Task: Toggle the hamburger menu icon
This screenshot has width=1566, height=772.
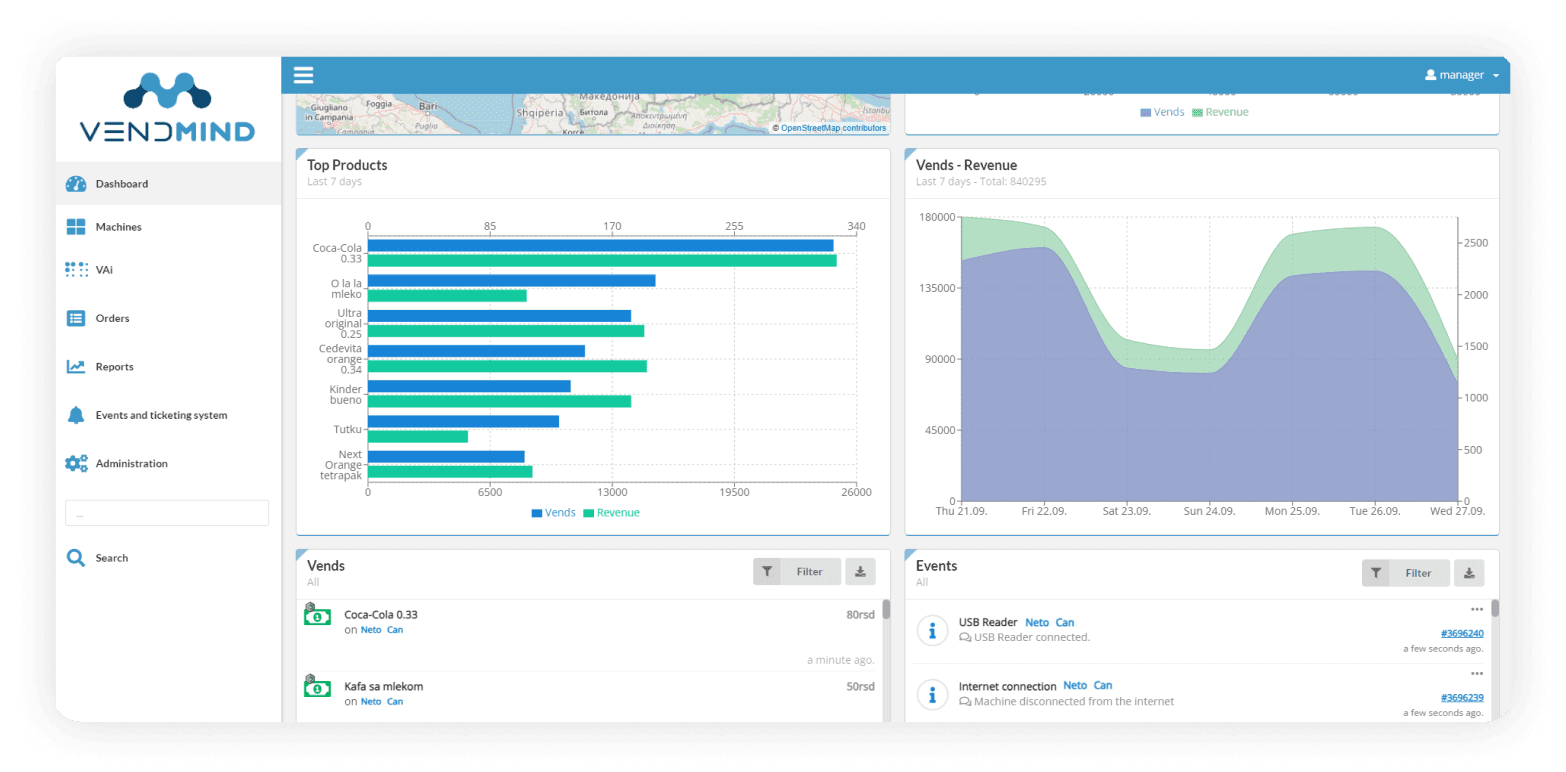Action: (x=303, y=75)
